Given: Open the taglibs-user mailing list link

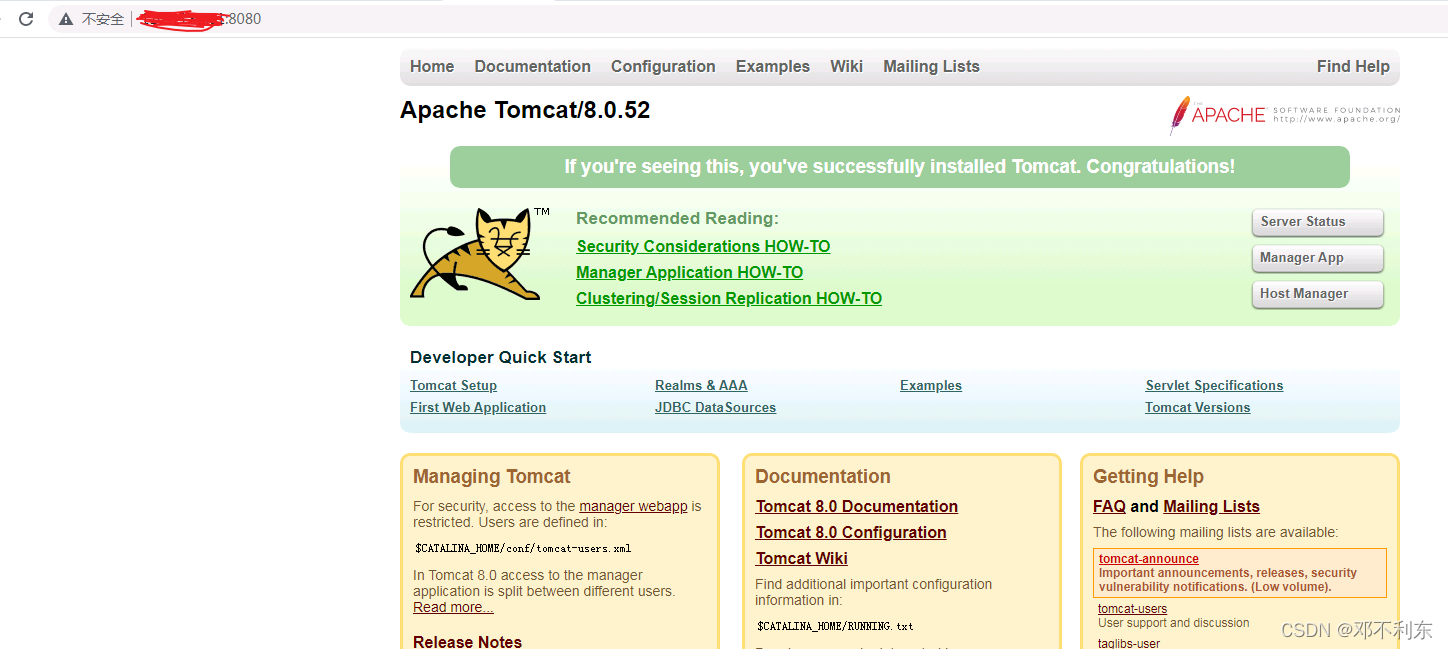Looking at the screenshot, I should (1129, 643).
